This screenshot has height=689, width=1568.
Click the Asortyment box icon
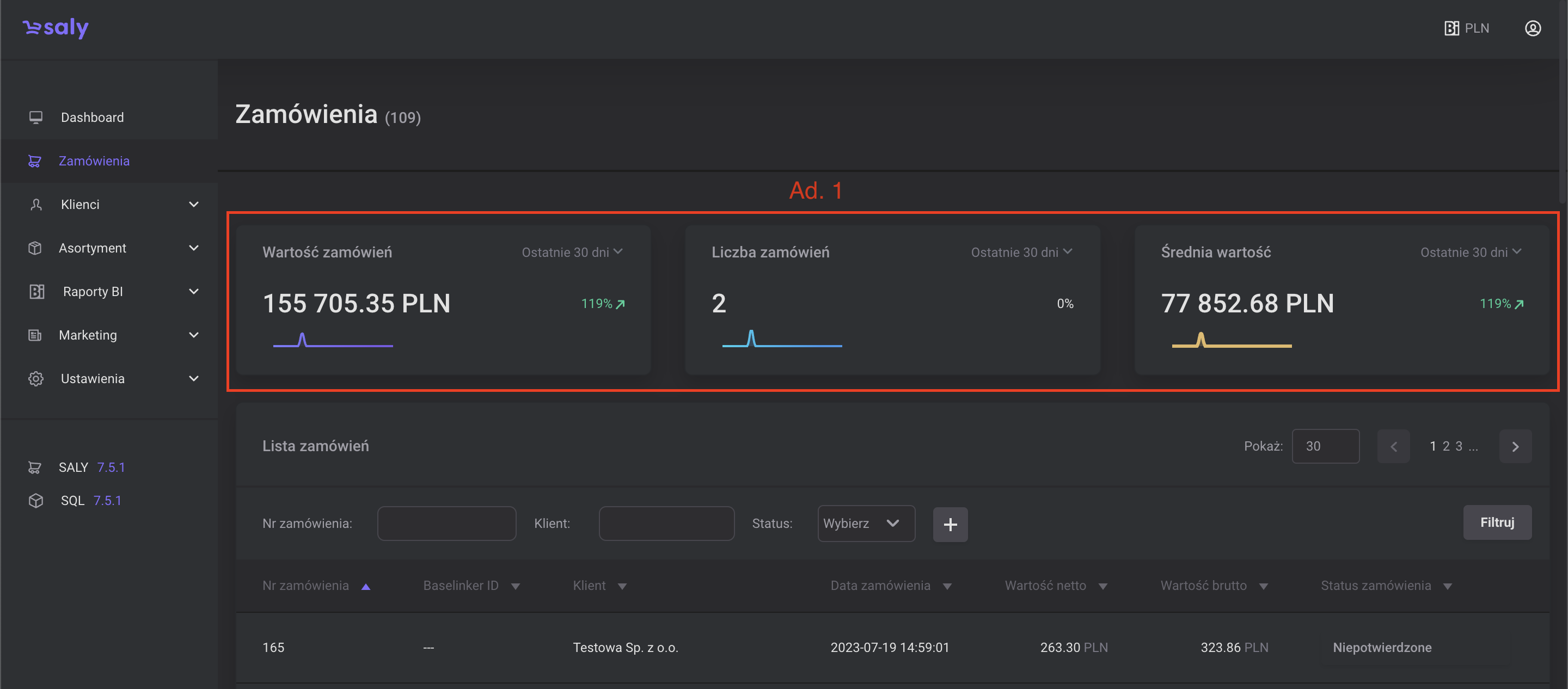click(35, 248)
